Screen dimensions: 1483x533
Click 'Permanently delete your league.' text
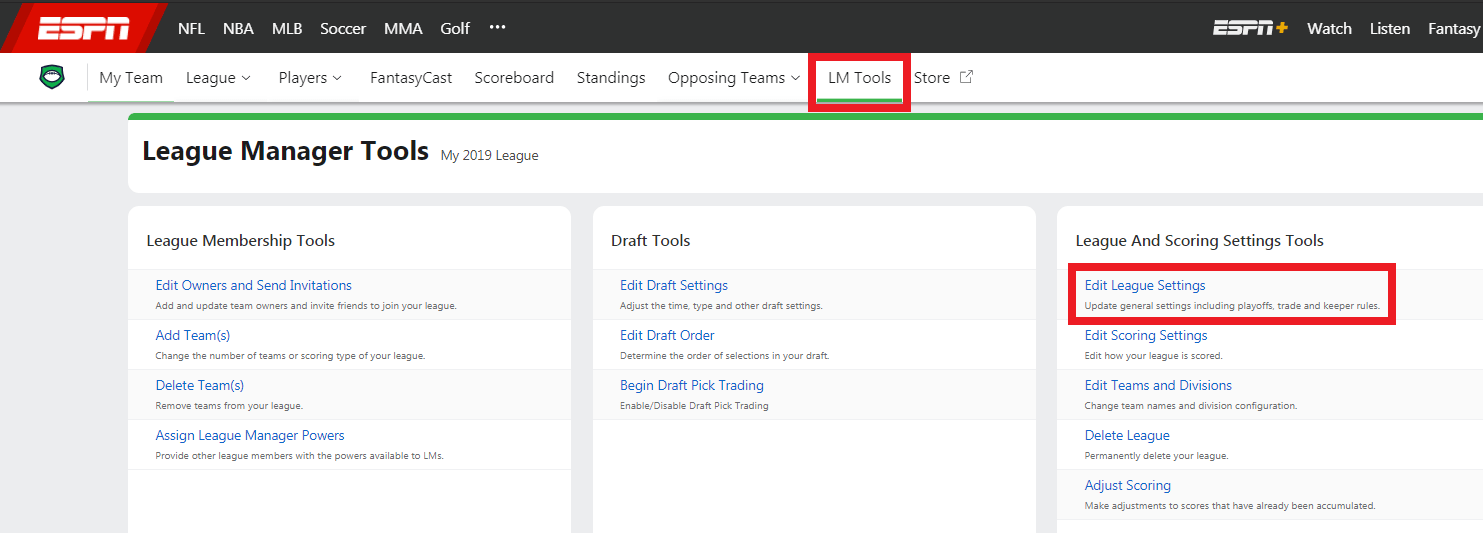(1157, 456)
